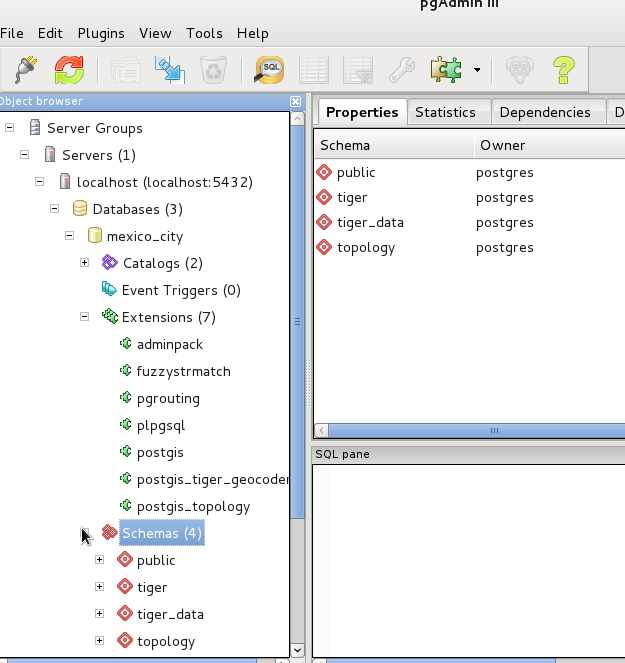Screen dimensions: 625x663
Task: Expand the topology schema in tree
Action: coord(99,641)
